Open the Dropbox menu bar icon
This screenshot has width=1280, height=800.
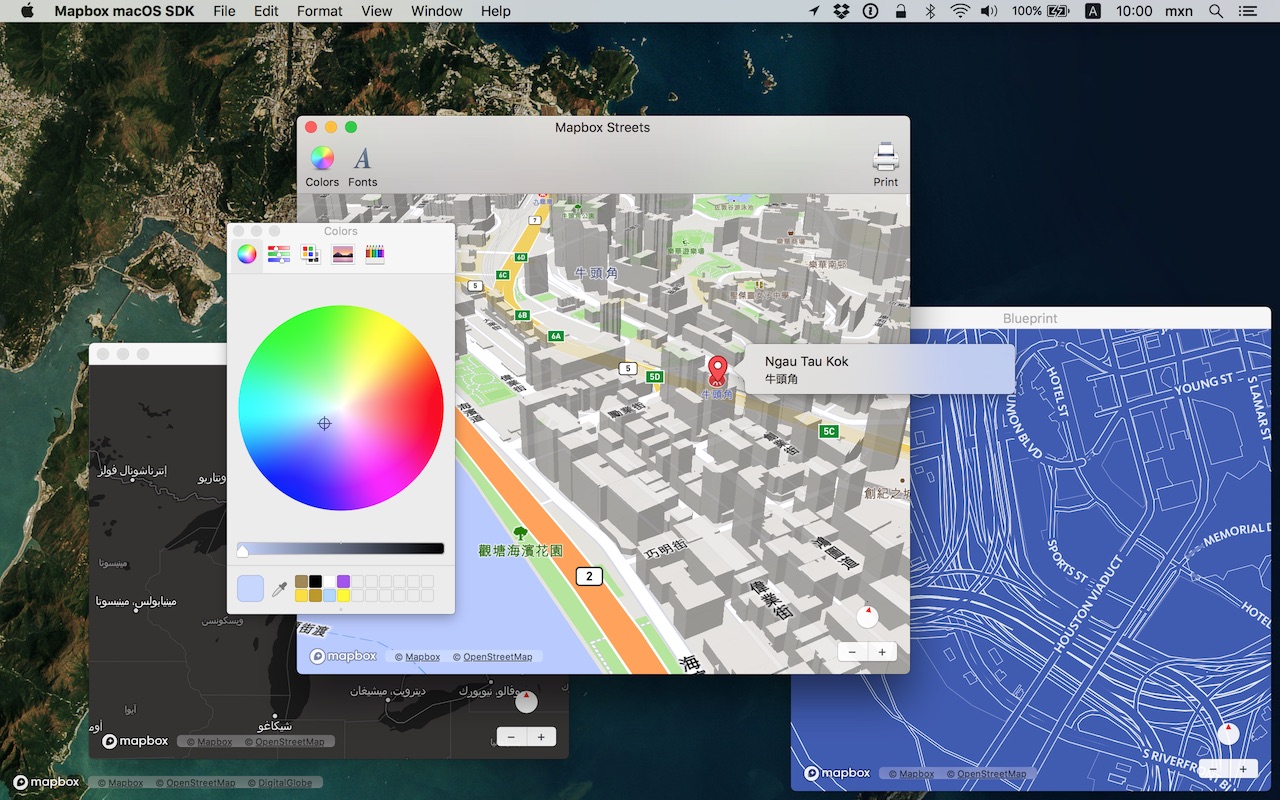(842, 11)
